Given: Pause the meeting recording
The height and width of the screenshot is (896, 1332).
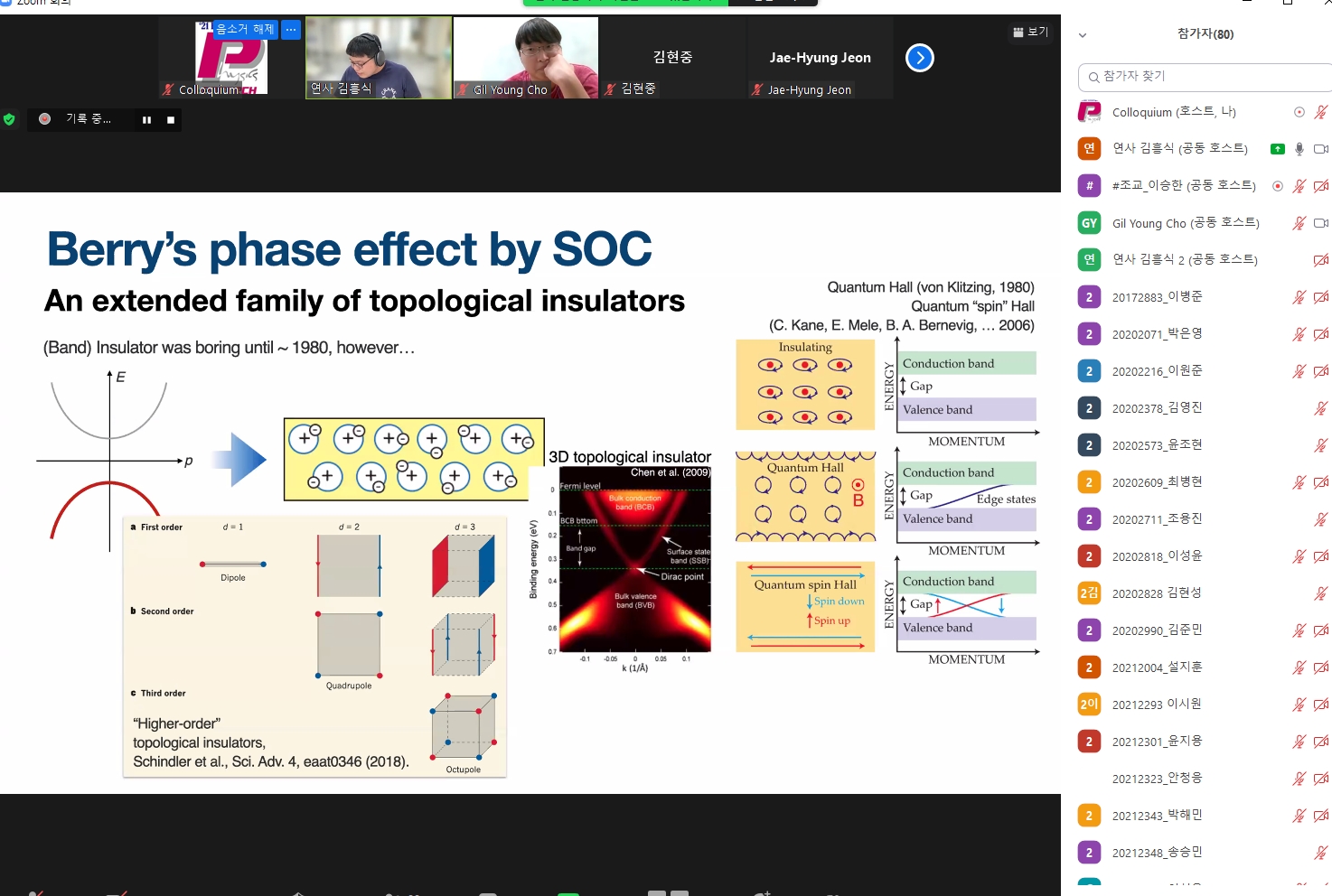Looking at the screenshot, I should (x=146, y=119).
